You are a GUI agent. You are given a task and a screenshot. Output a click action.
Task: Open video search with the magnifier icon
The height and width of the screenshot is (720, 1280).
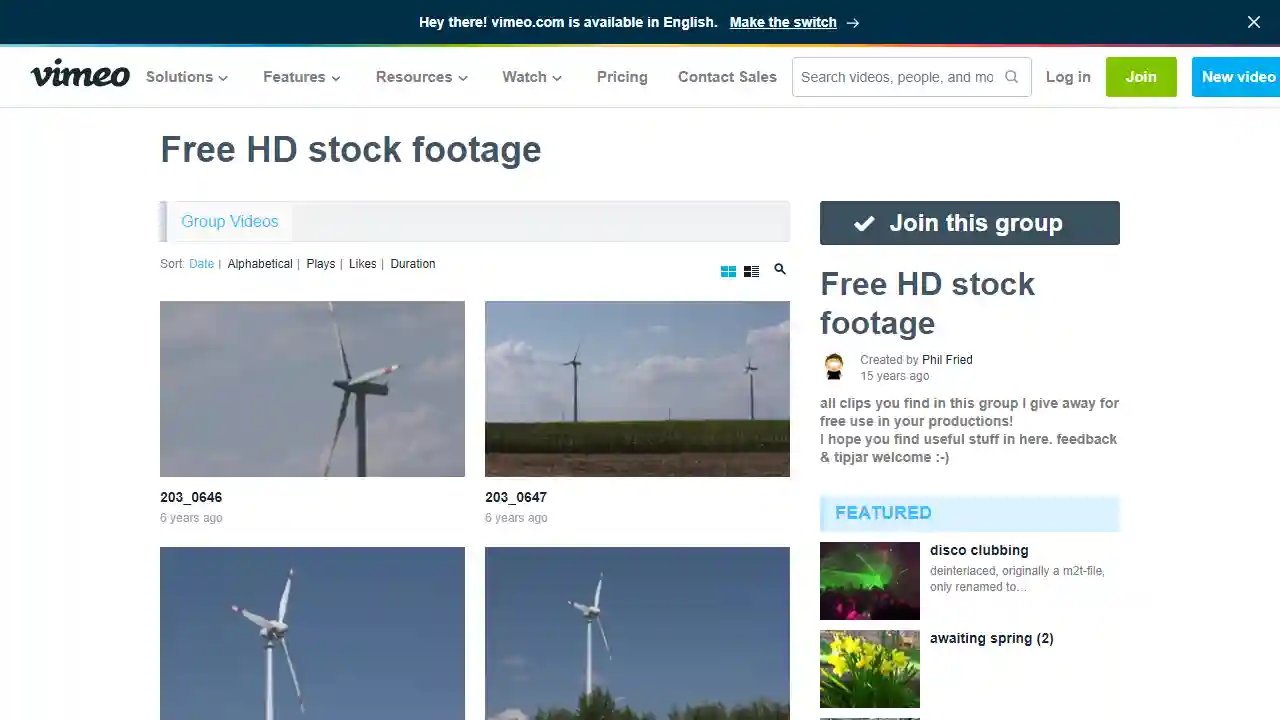point(780,269)
